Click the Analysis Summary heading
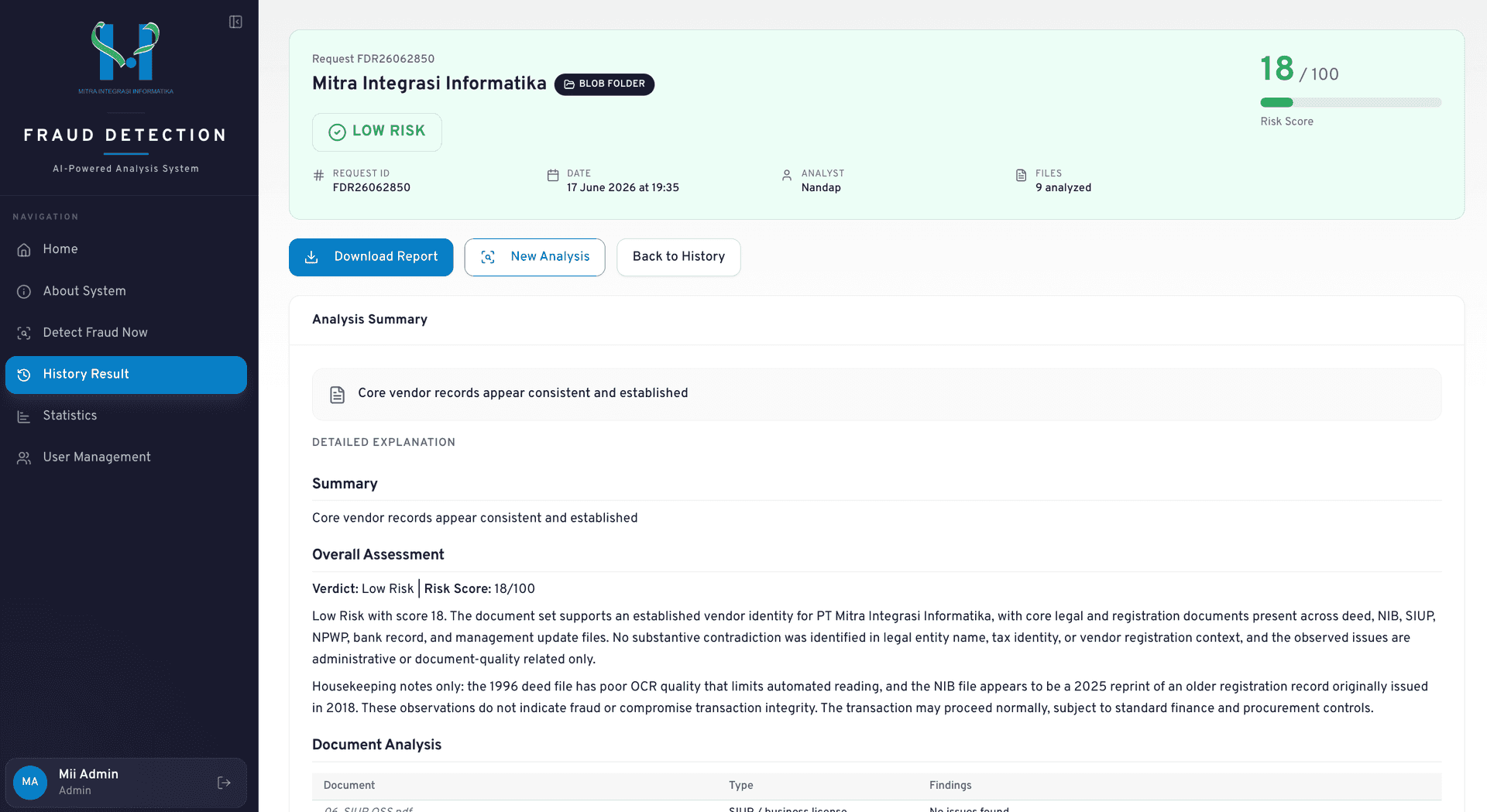Screen dimensions: 1487x812 point(369,320)
